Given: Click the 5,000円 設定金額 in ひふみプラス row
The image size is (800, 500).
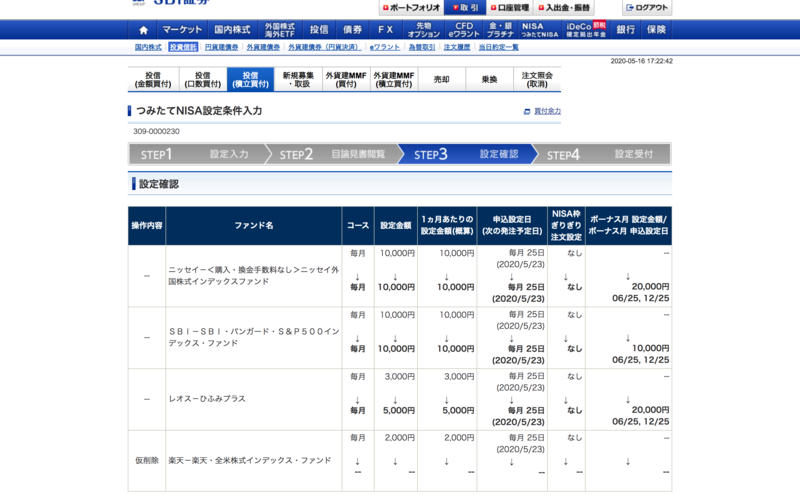Looking at the screenshot, I should (399, 410).
